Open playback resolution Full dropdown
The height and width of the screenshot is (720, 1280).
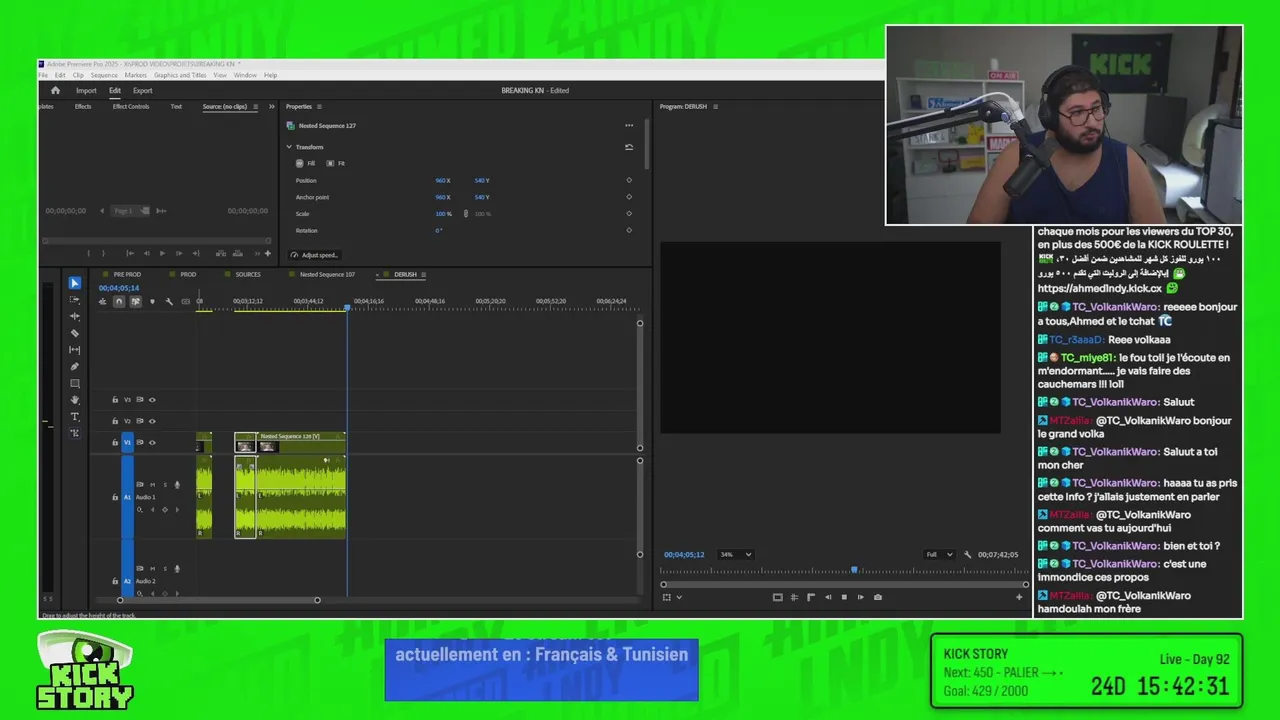point(938,554)
